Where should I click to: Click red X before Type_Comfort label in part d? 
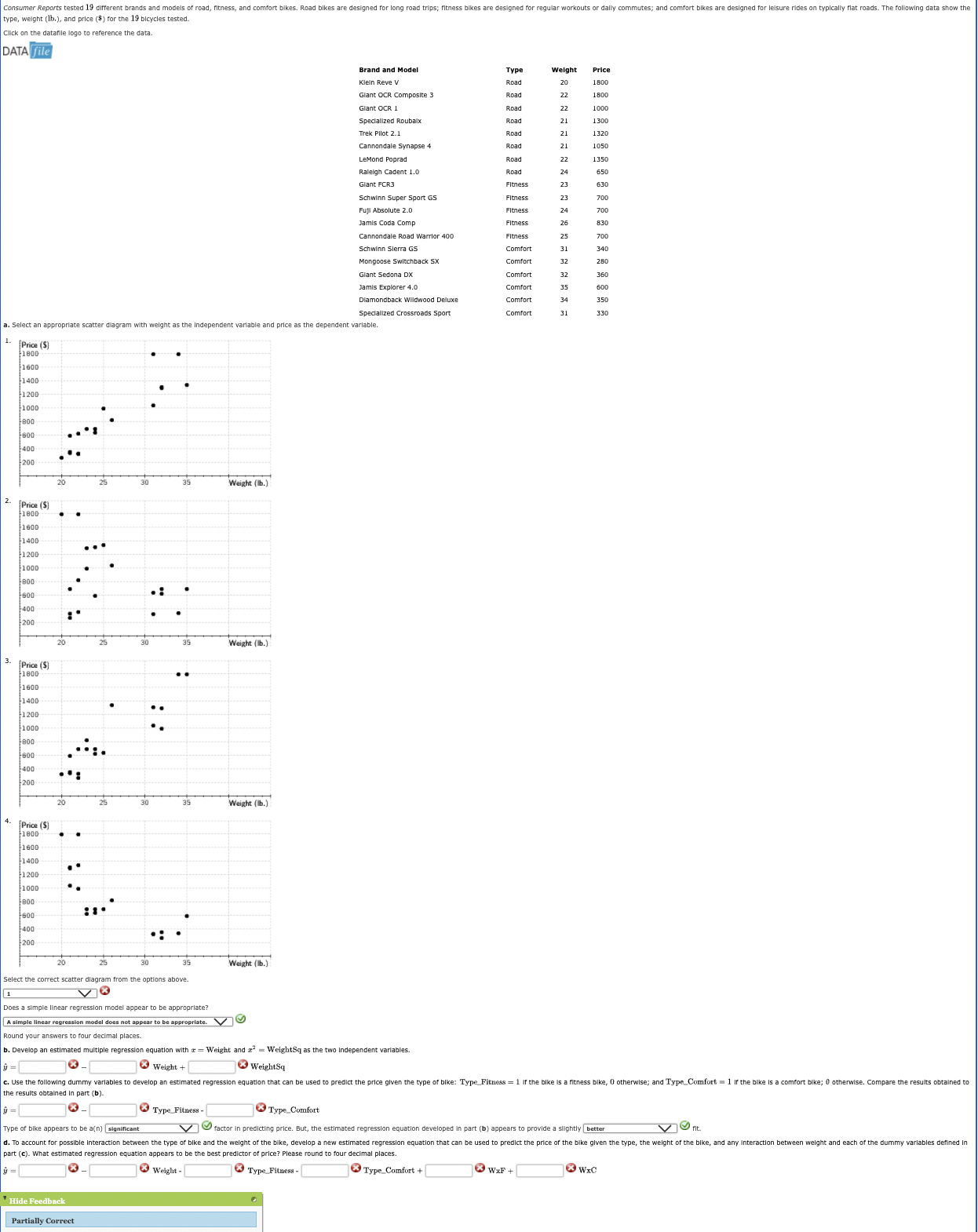[x=356, y=1168]
